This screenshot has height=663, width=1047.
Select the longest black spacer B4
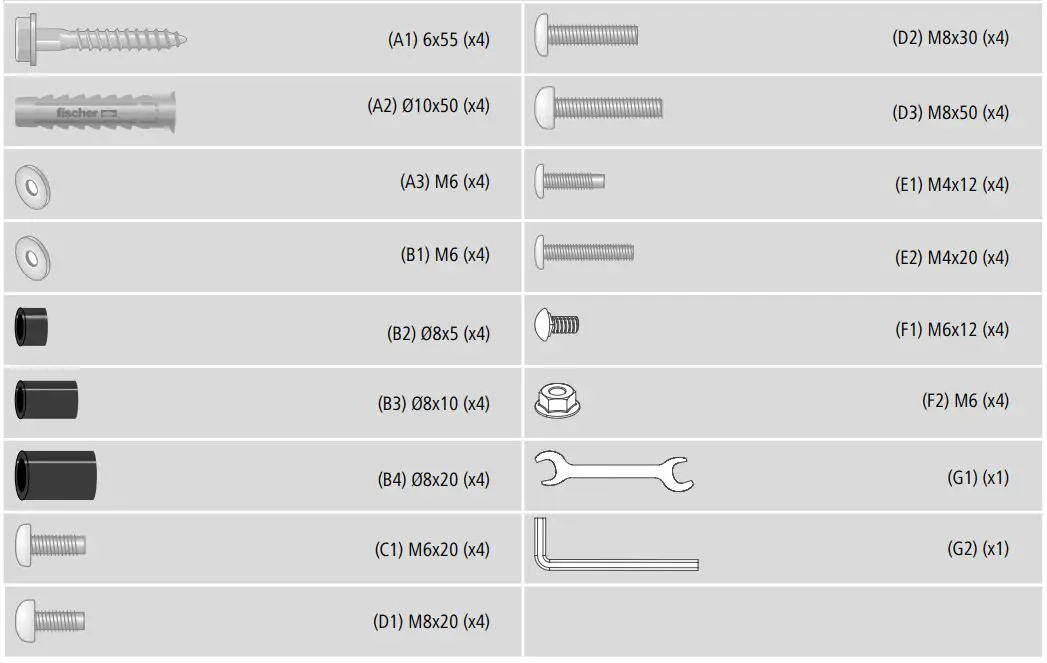click(56, 474)
